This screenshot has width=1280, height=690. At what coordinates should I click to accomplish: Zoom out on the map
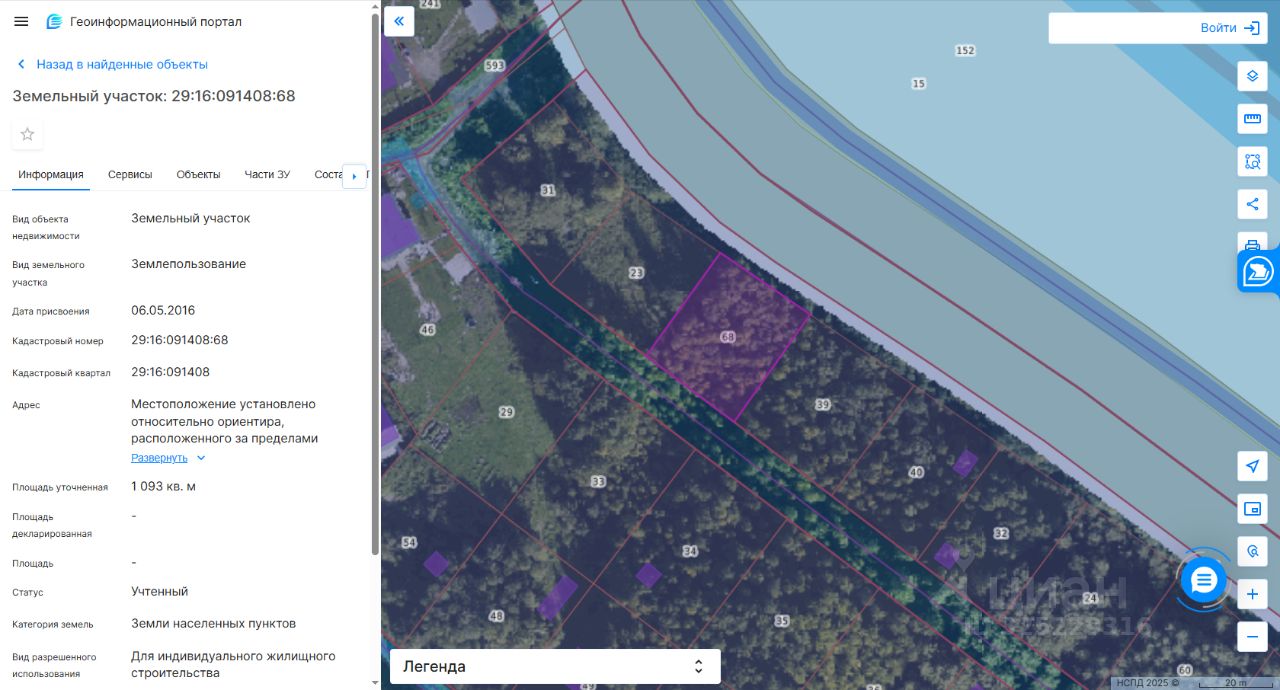coord(1252,636)
